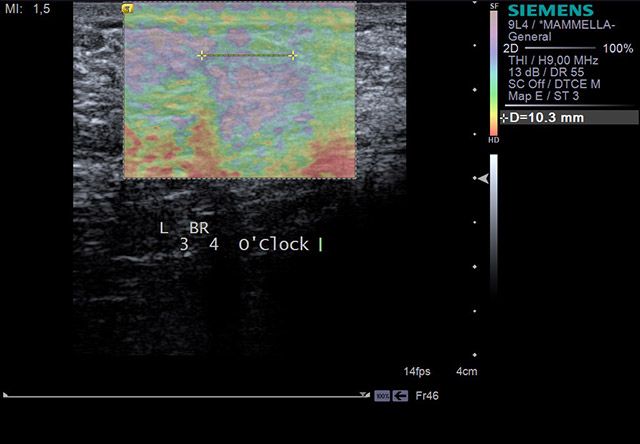Screen dimensions: 640x444
Task: Click the grayscale map bar
Action: pyautogui.click(x=493, y=270)
